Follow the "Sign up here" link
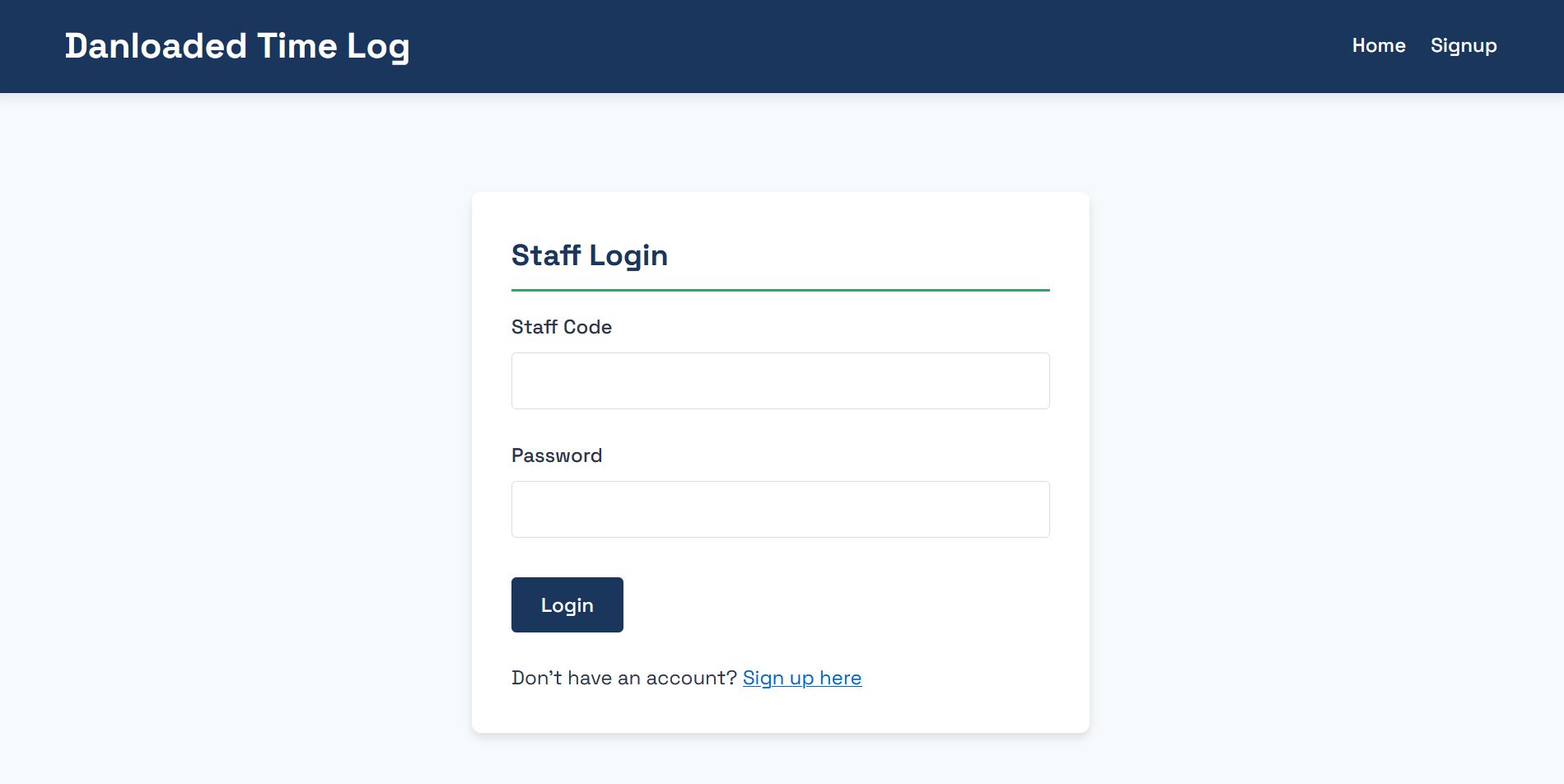 point(801,678)
